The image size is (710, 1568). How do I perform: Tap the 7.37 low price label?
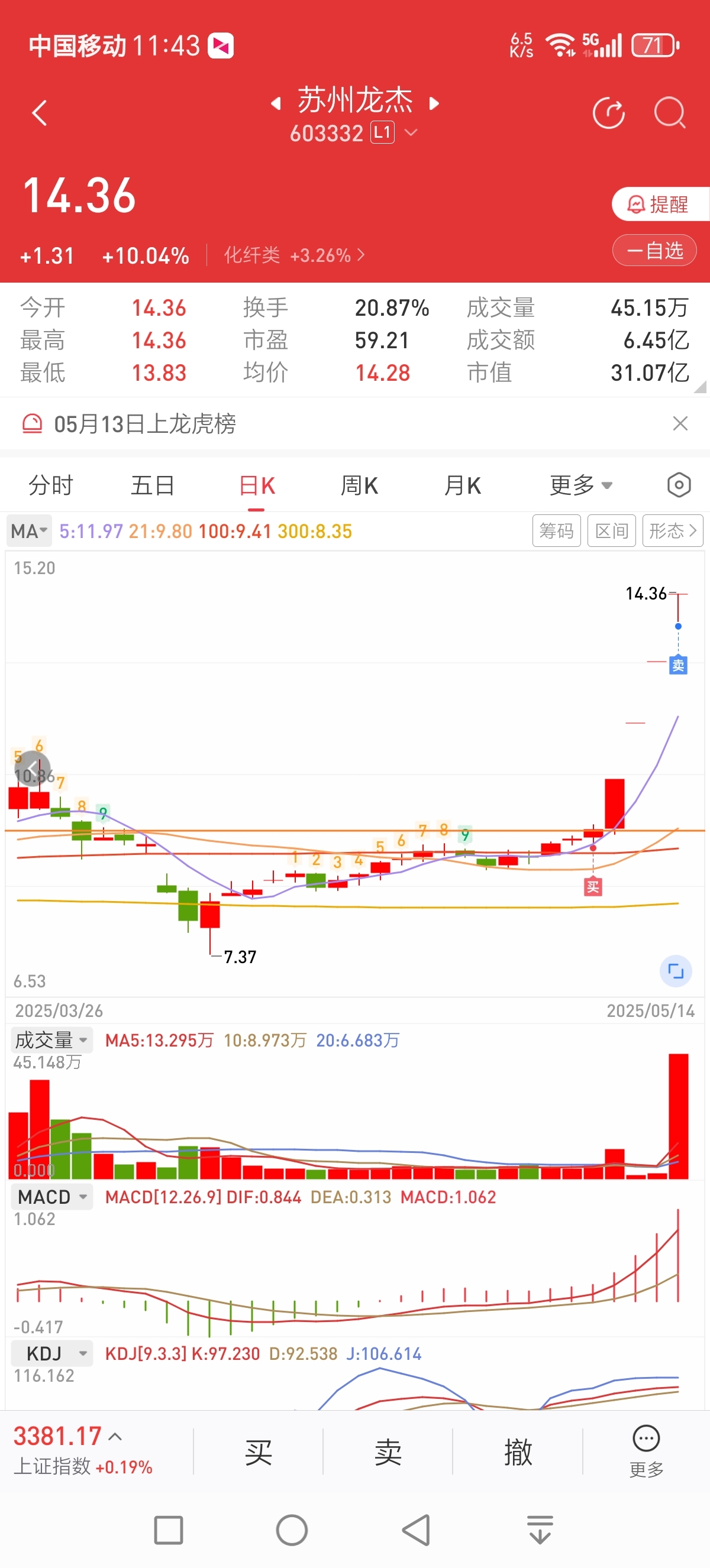pyautogui.click(x=240, y=957)
